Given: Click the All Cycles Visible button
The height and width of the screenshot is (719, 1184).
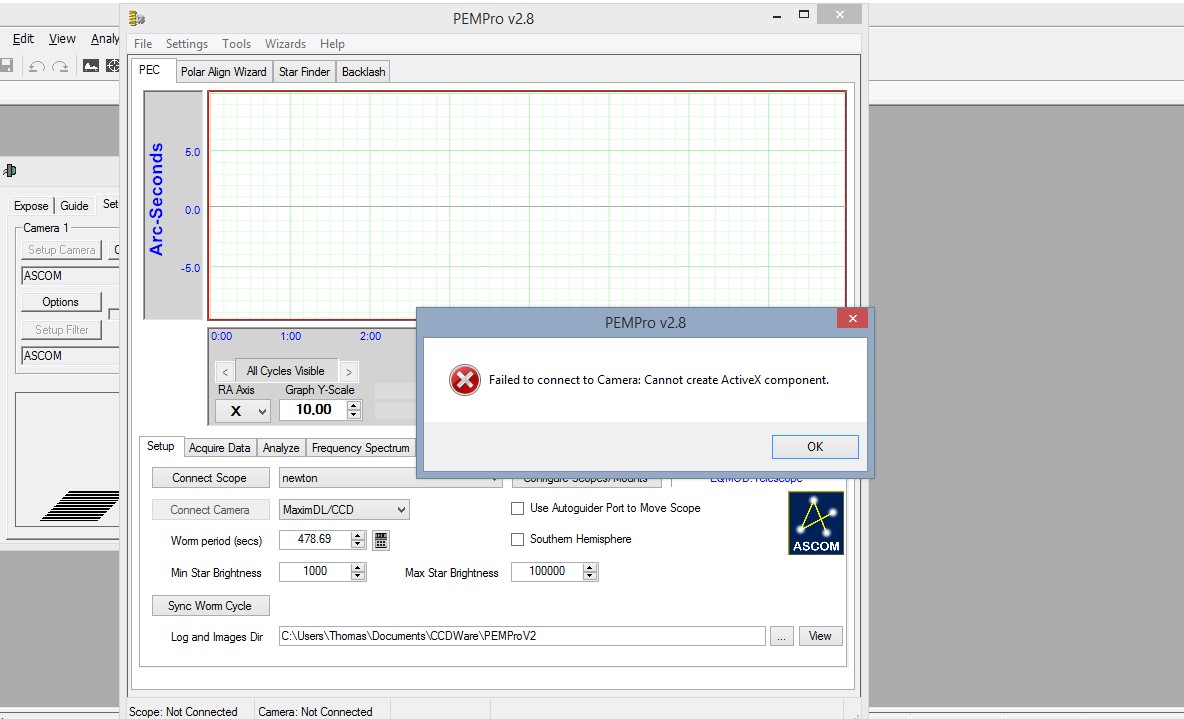Looking at the screenshot, I should tap(285, 371).
